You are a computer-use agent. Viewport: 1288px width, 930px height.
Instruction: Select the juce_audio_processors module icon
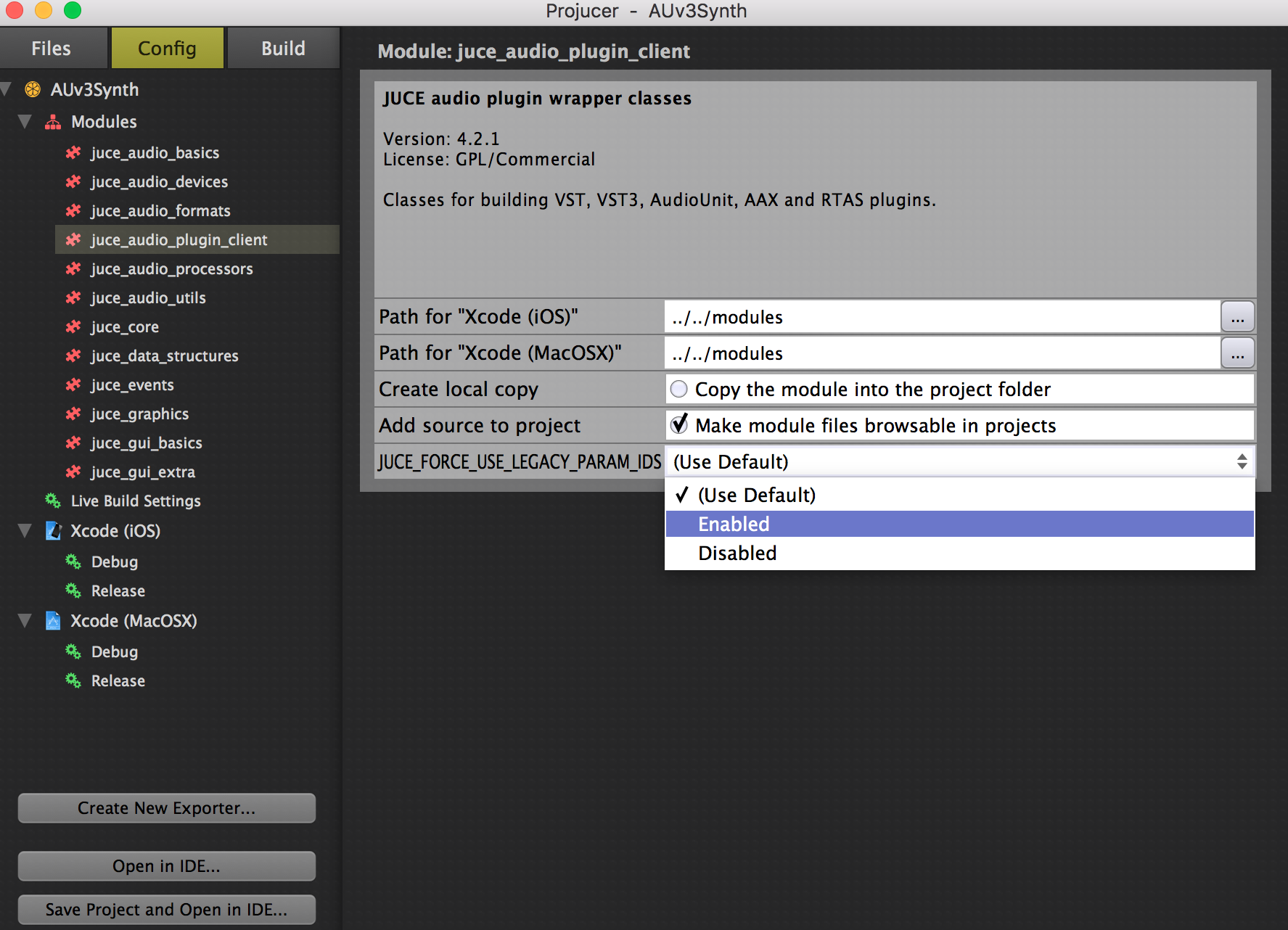pos(73,268)
